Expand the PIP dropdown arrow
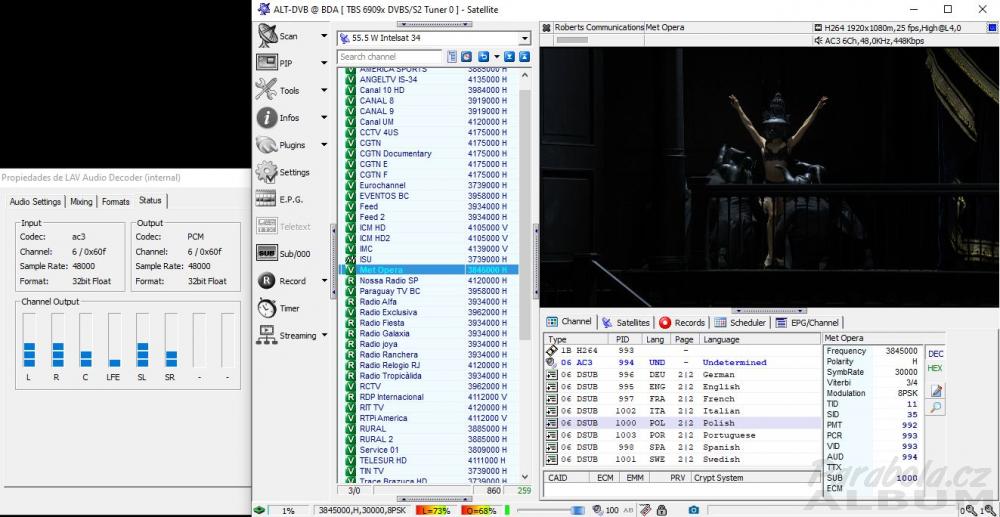Viewport: 1000px width, 517px height. coord(324,63)
